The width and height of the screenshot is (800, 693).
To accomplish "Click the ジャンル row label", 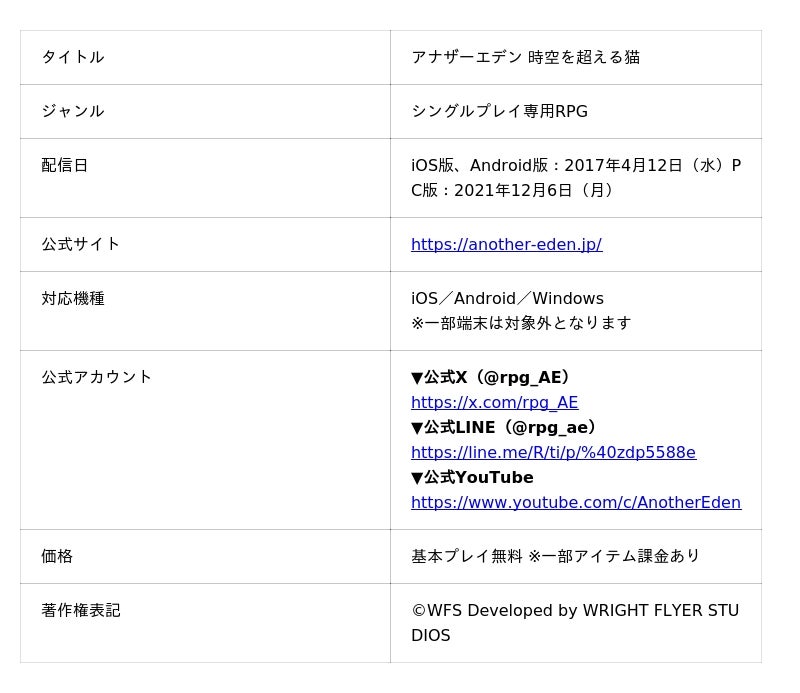I will tap(73, 111).
